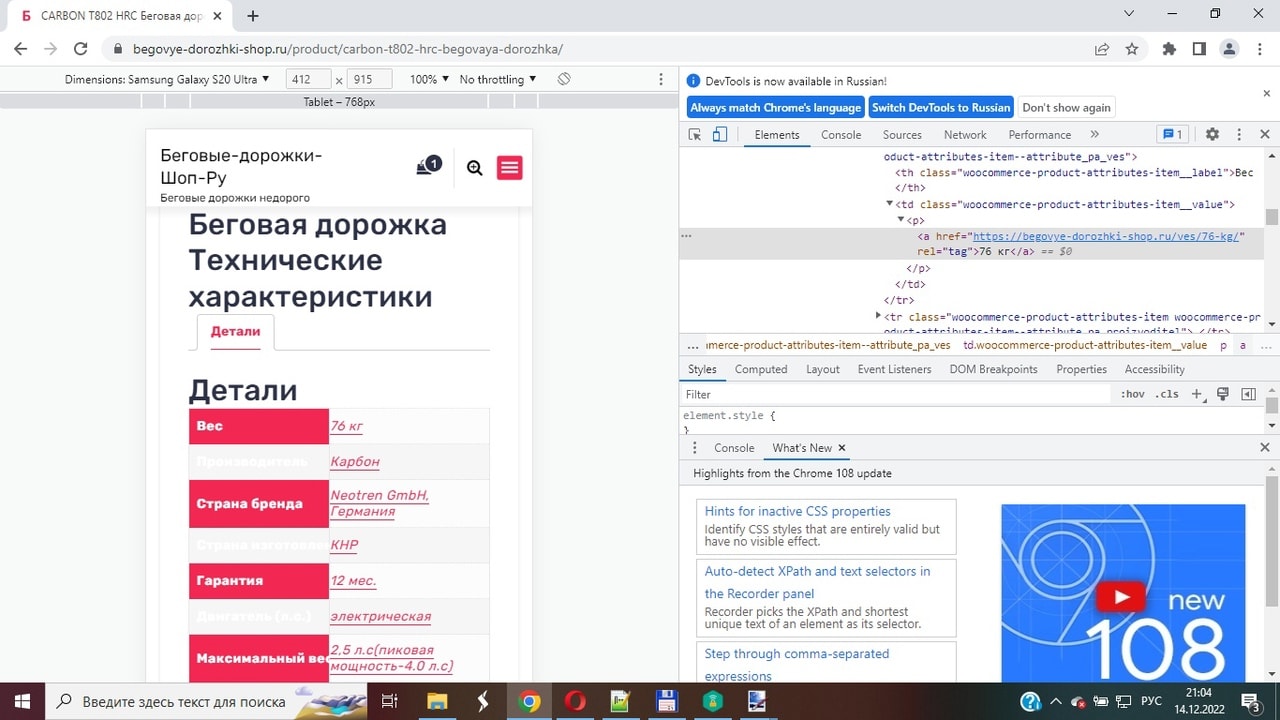Dismiss the DevTools language infobar
This screenshot has width=1280, height=720.
point(1266,93)
